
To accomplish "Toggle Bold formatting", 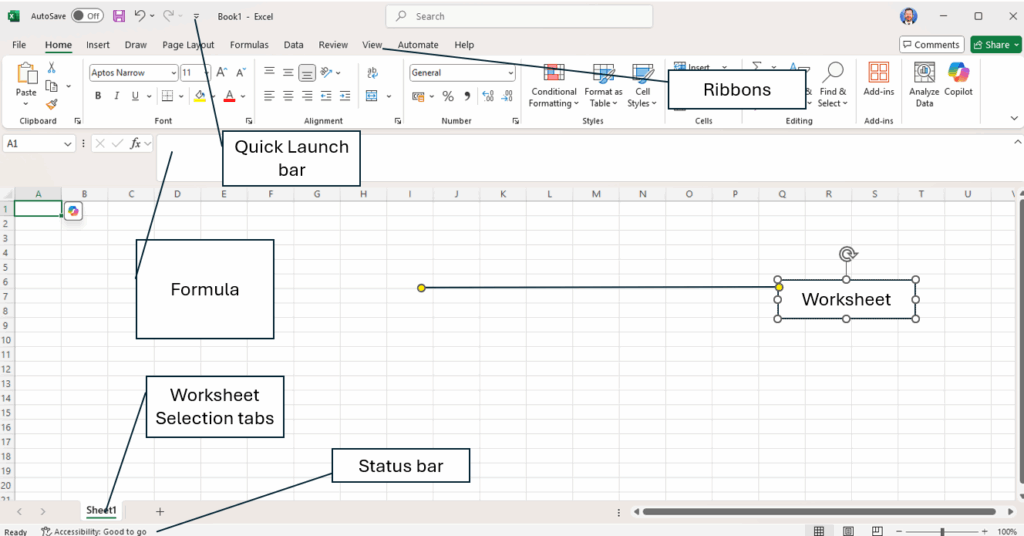I will click(x=98, y=96).
